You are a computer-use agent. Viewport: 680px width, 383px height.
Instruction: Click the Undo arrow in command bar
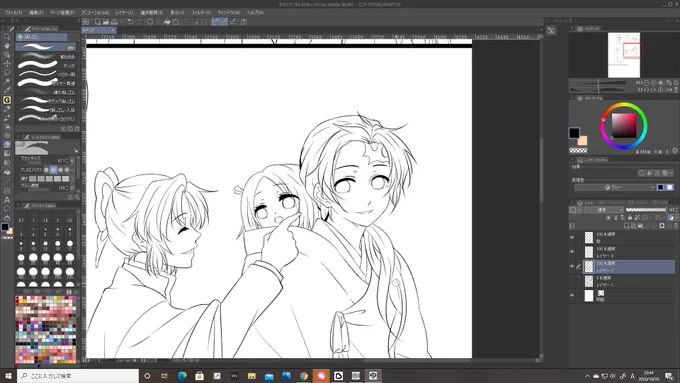(x=130, y=22)
